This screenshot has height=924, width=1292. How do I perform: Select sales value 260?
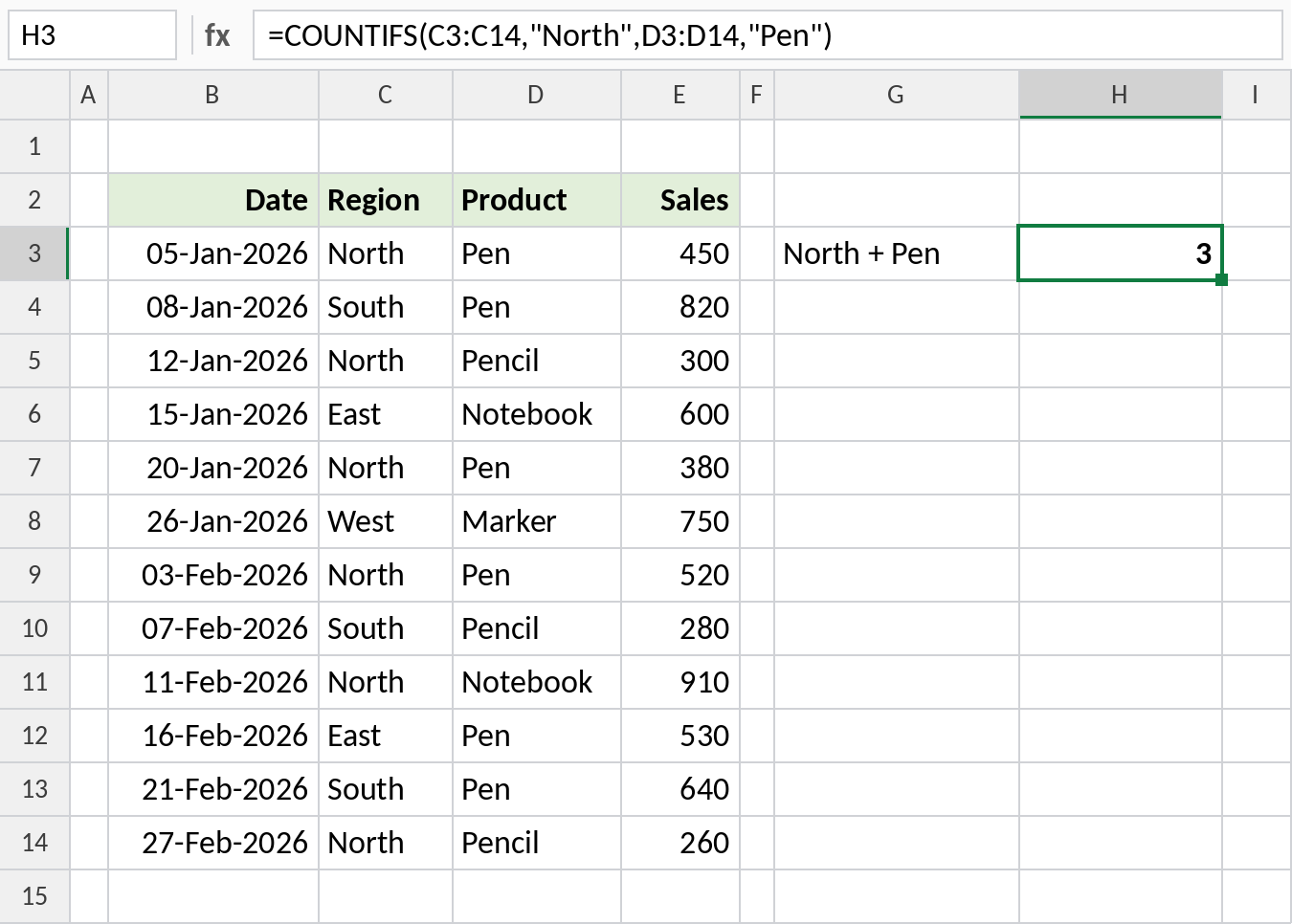click(680, 843)
